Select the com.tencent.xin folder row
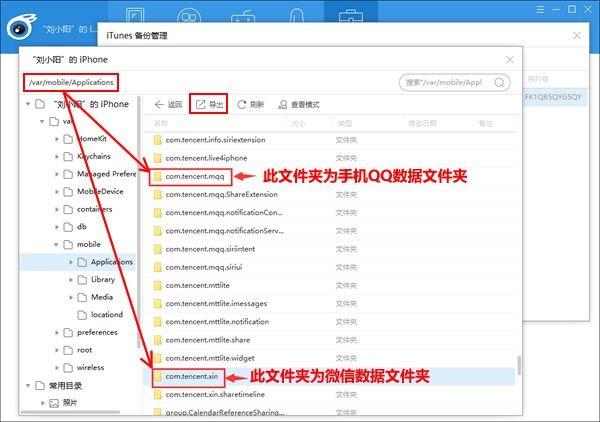This screenshot has height=422, width=600. 330,376
